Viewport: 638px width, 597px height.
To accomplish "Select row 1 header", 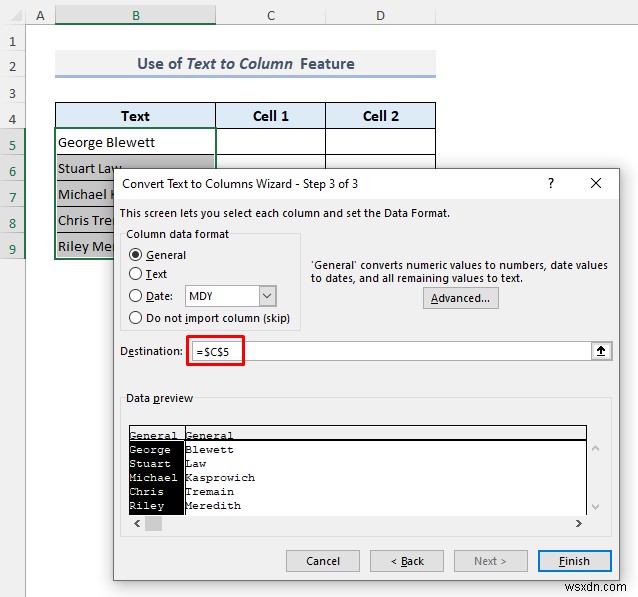I will pyautogui.click(x=13, y=41).
